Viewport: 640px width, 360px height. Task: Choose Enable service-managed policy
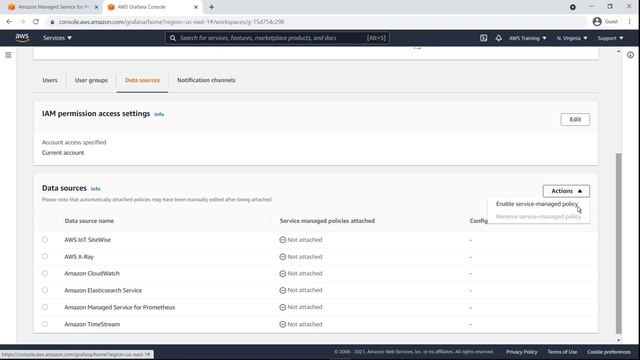pyautogui.click(x=537, y=204)
